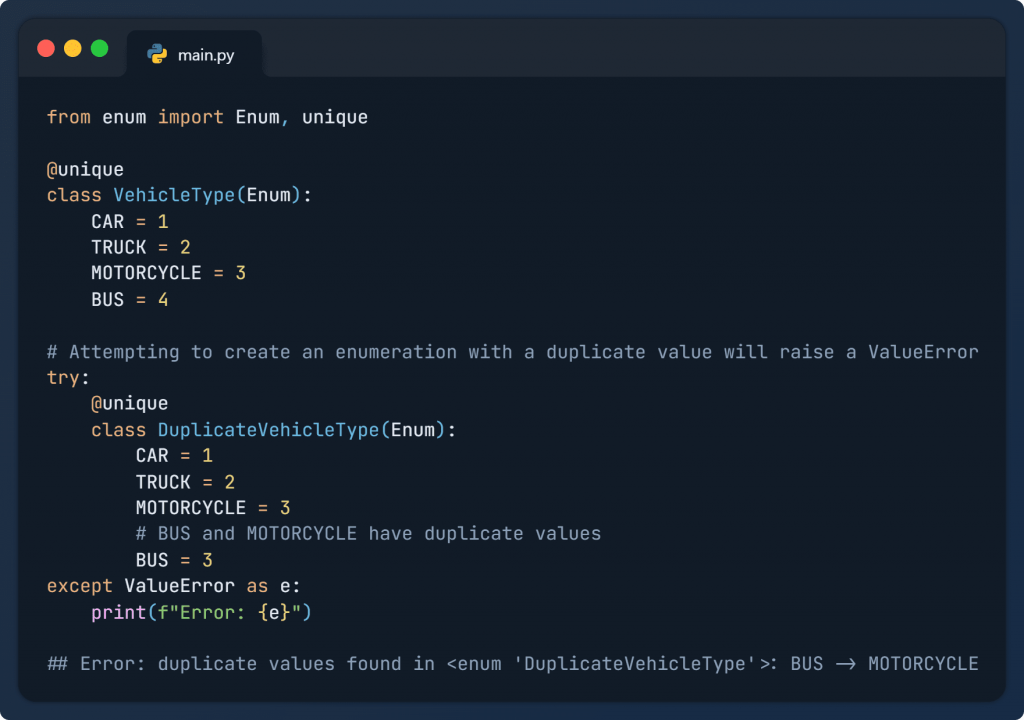Click the red close window button
Image resolution: width=1024 pixels, height=720 pixels.
46,48
